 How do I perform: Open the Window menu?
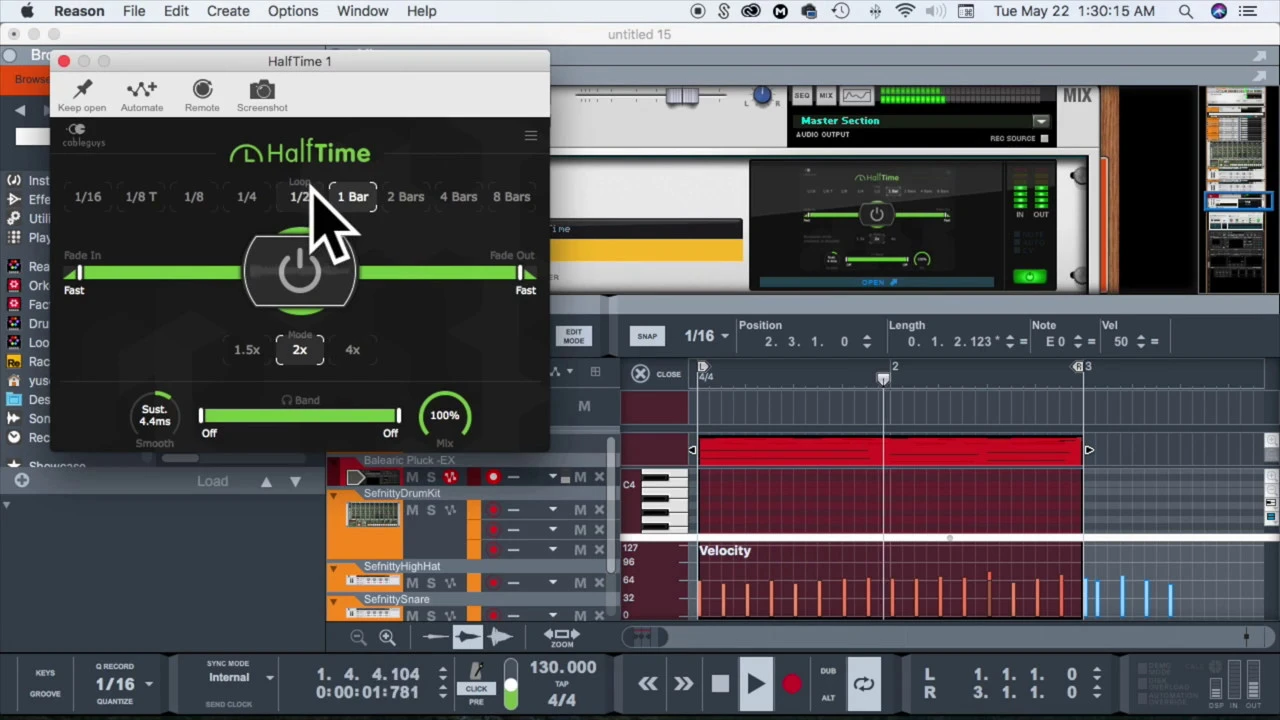[x=362, y=11]
